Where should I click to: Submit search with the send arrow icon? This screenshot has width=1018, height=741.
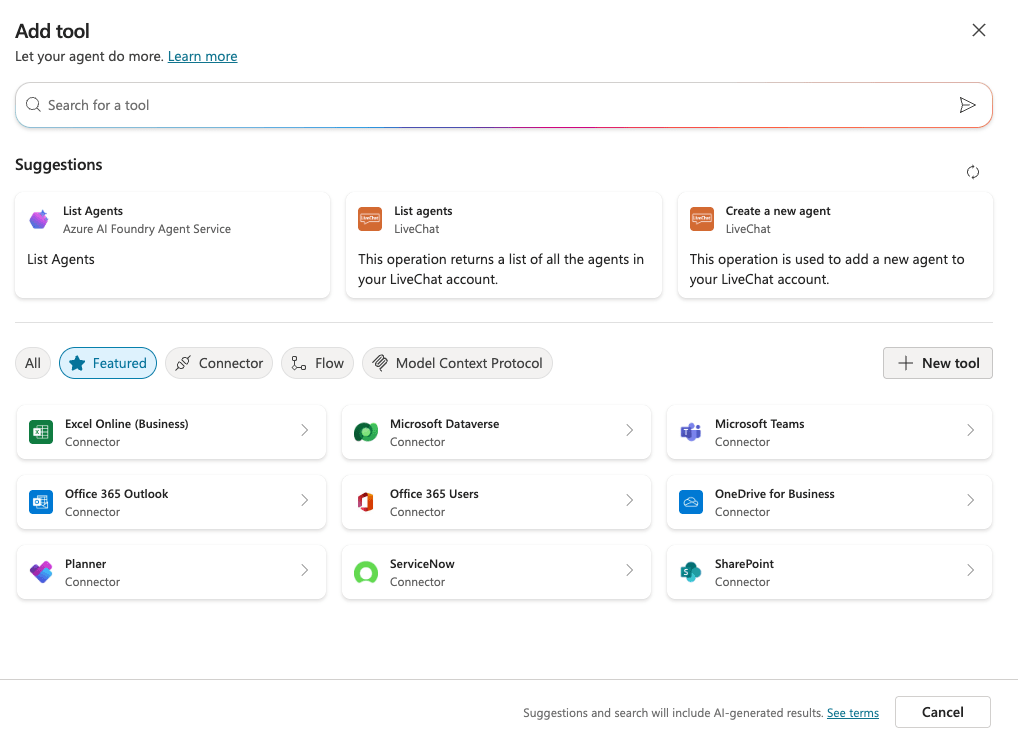pyautogui.click(x=967, y=105)
